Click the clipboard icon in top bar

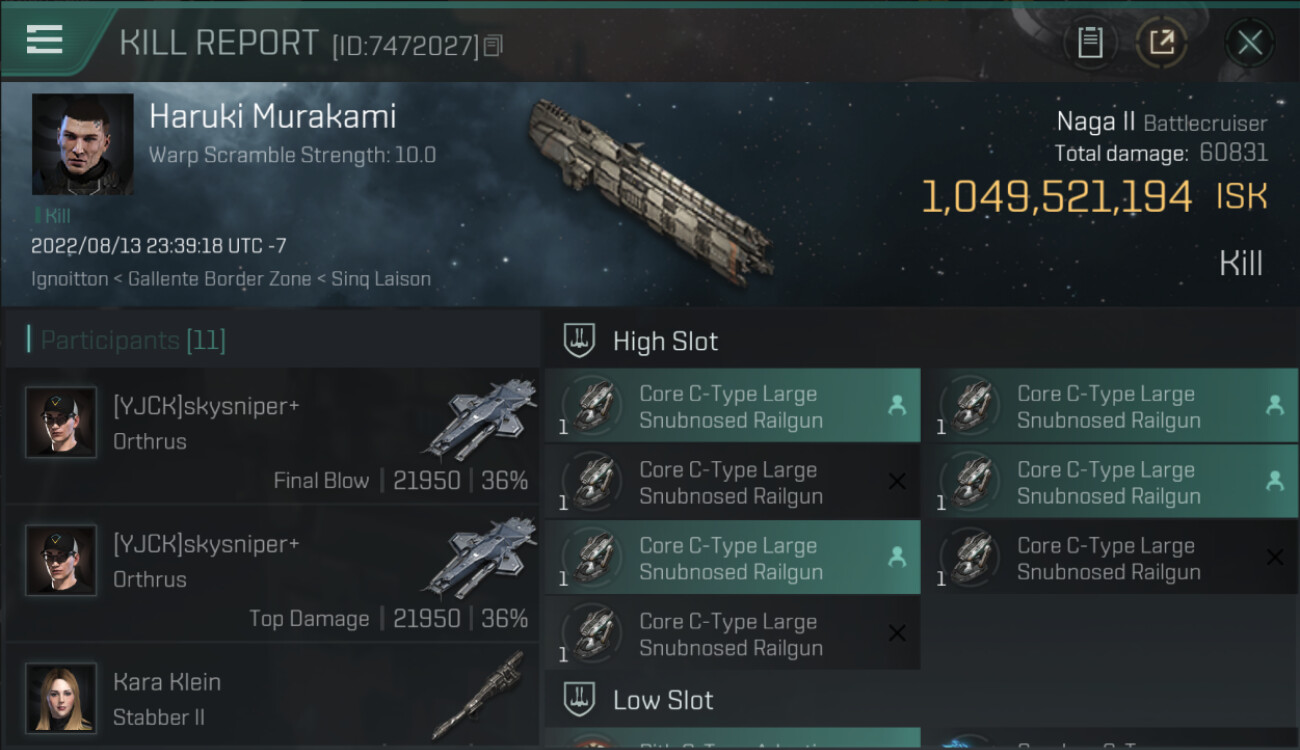(1090, 43)
